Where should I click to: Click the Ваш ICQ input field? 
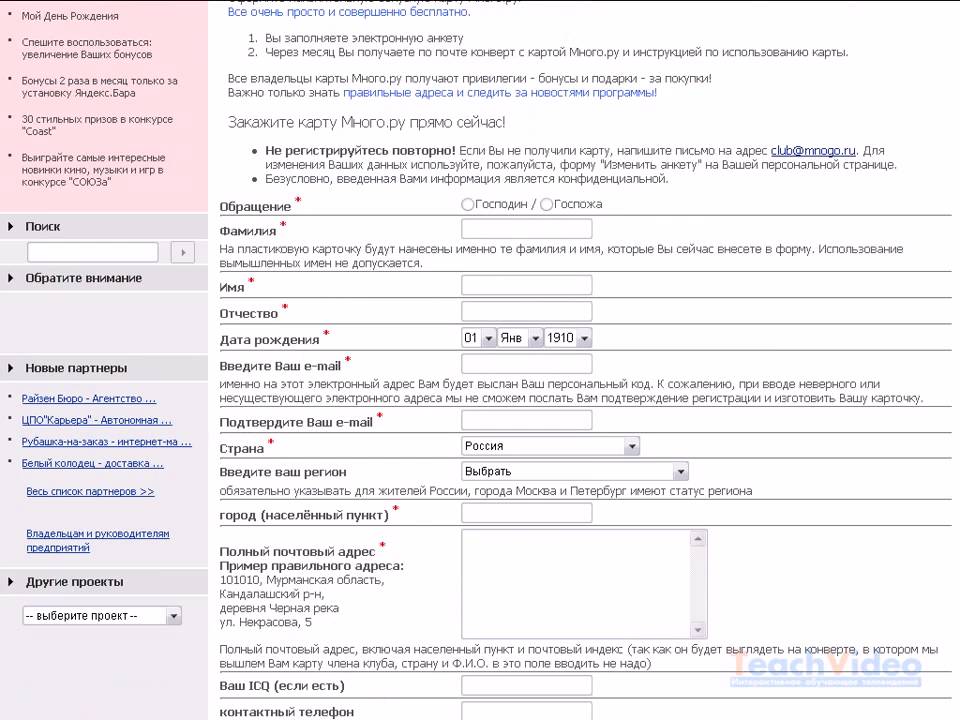pos(527,686)
